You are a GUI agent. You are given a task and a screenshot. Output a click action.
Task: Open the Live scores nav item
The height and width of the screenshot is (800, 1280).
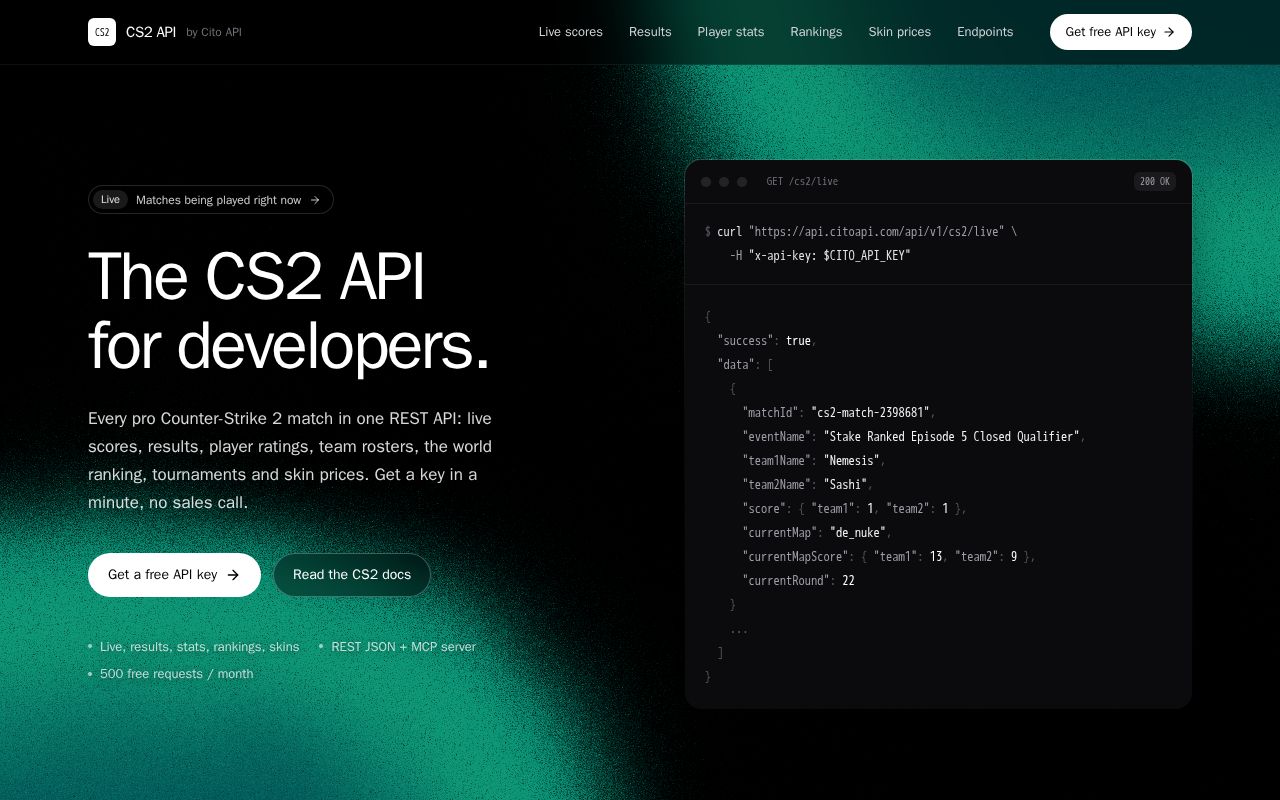(x=571, y=32)
